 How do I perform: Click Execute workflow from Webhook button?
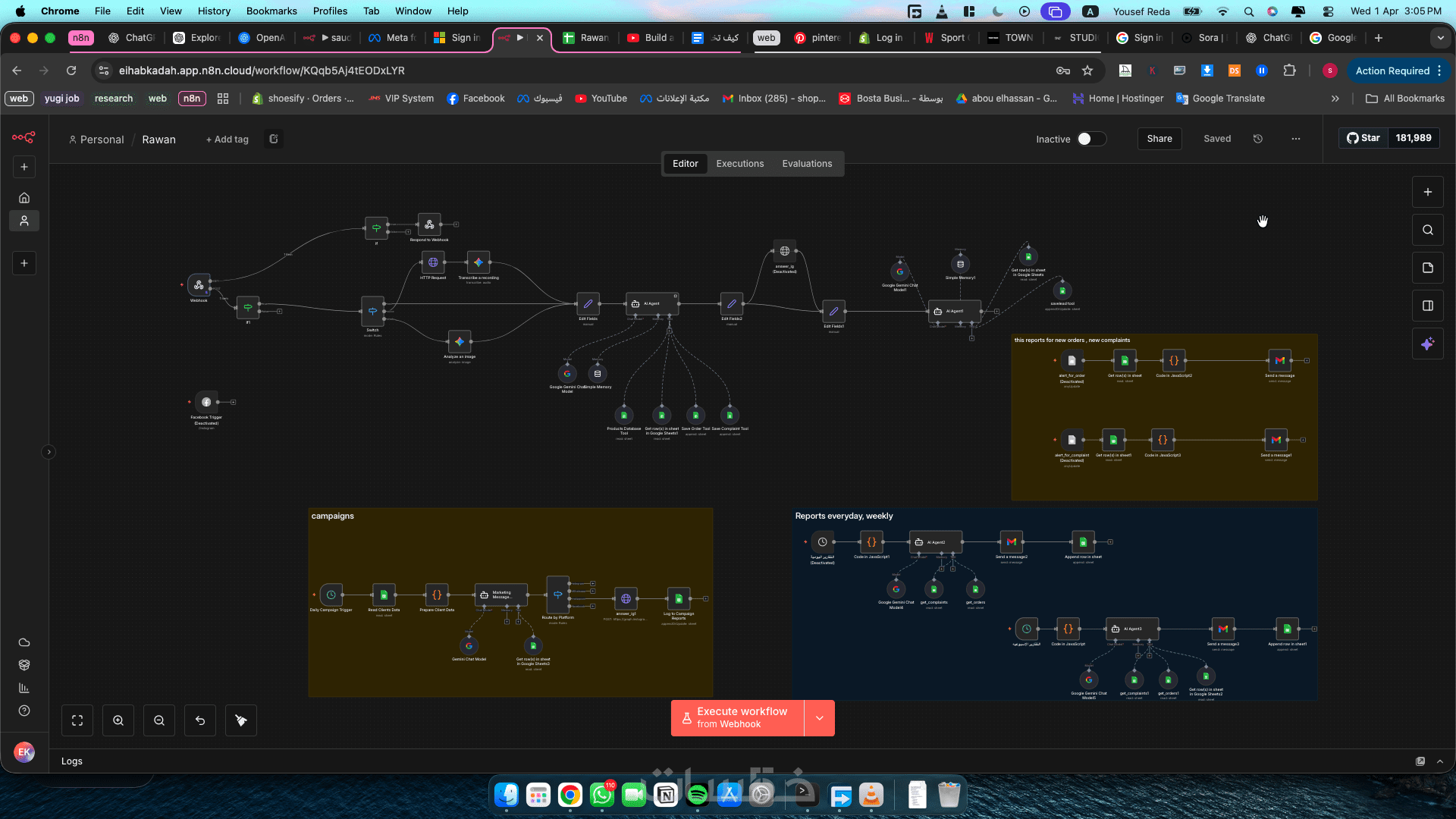click(x=737, y=717)
